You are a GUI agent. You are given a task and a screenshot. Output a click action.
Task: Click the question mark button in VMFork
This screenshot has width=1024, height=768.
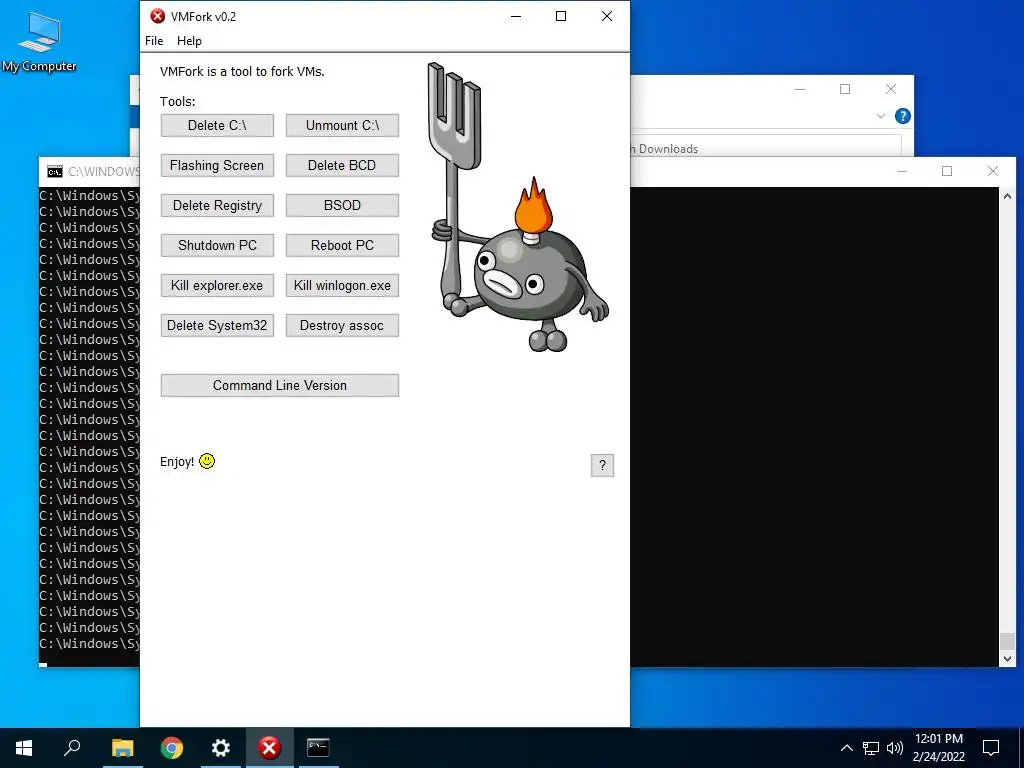[x=602, y=466]
